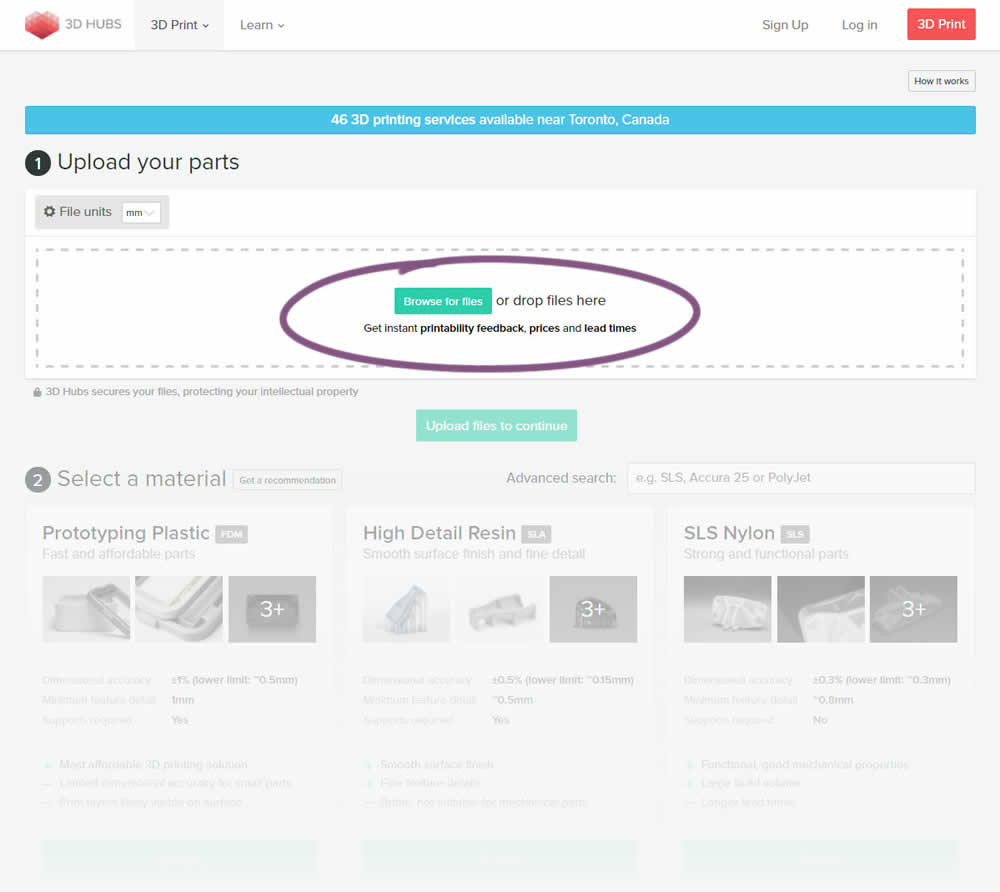1000x892 pixels.
Task: Open the 3+ thumbnail under Prototyping Plastic
Action: click(272, 609)
